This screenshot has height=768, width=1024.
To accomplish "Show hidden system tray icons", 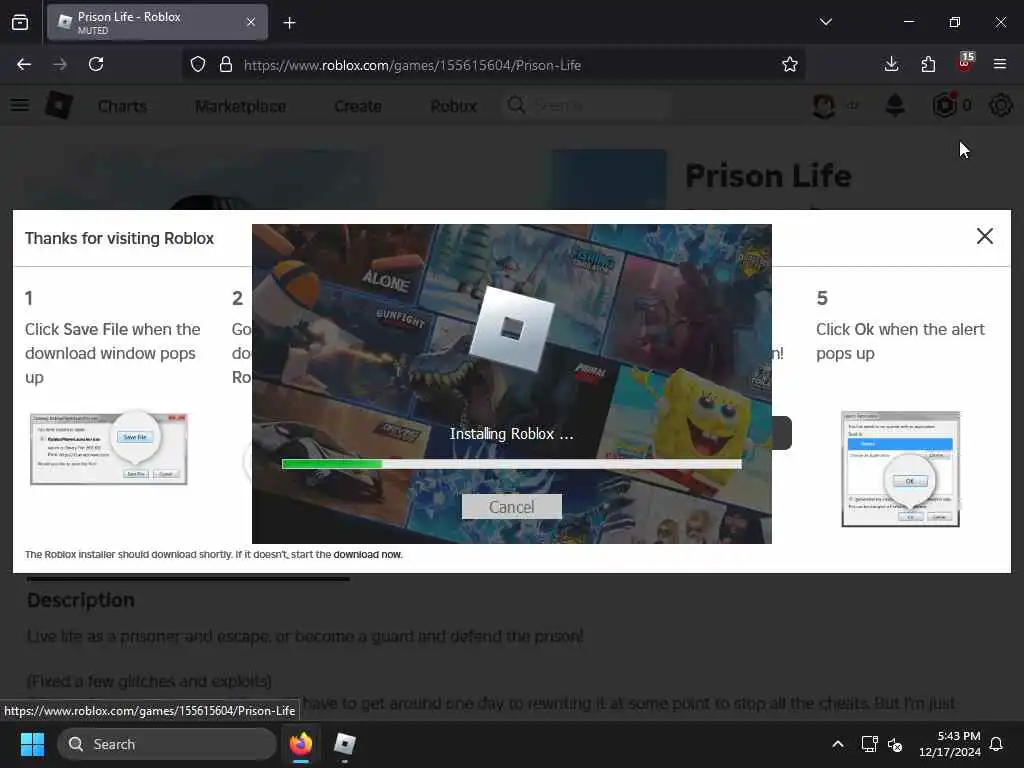I will [x=837, y=744].
